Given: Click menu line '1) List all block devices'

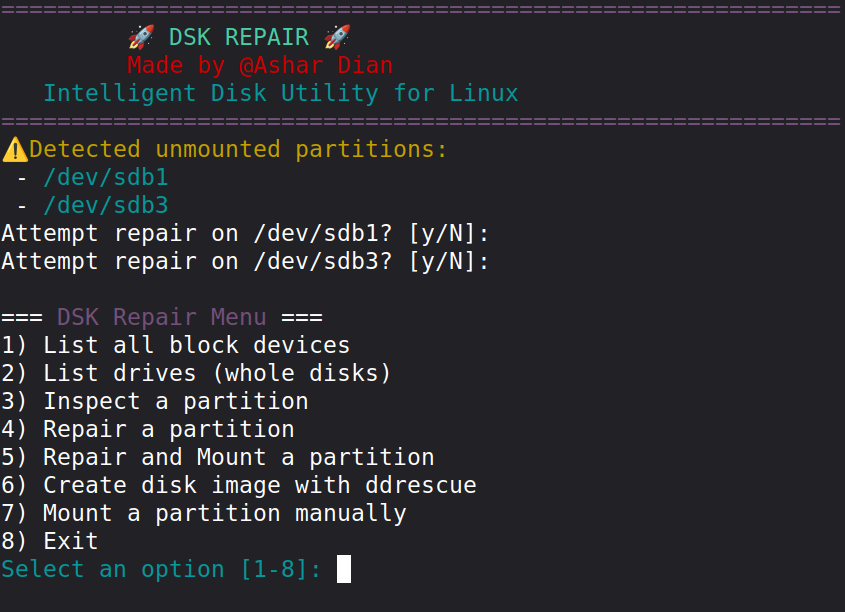Looking at the screenshot, I should [x=176, y=345].
